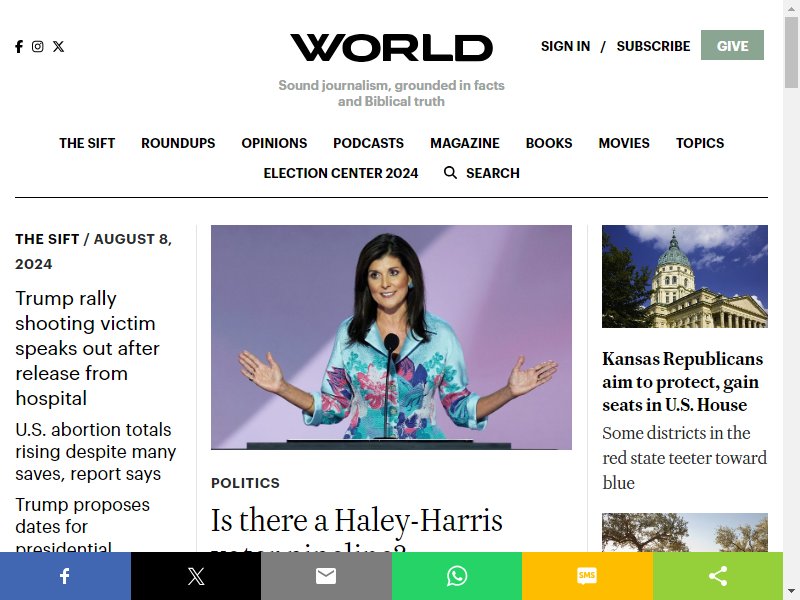Read Trump rally shooting victim story
Screen dimensions: 800x600
87,348
